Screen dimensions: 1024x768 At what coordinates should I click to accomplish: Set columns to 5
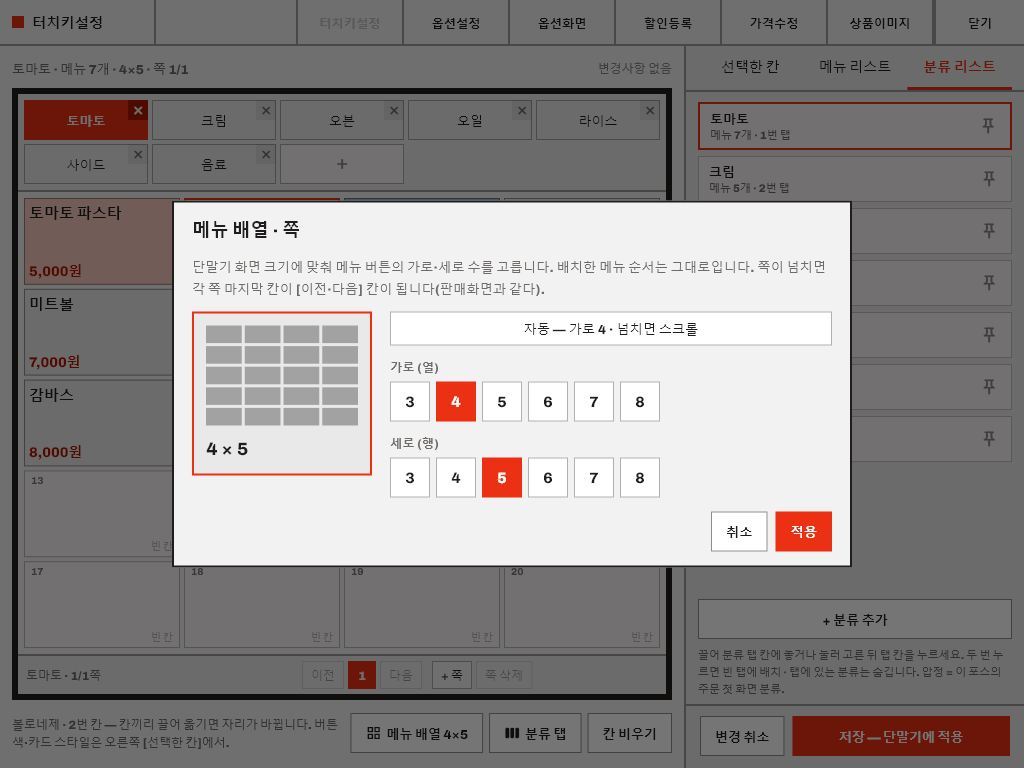[x=502, y=402]
